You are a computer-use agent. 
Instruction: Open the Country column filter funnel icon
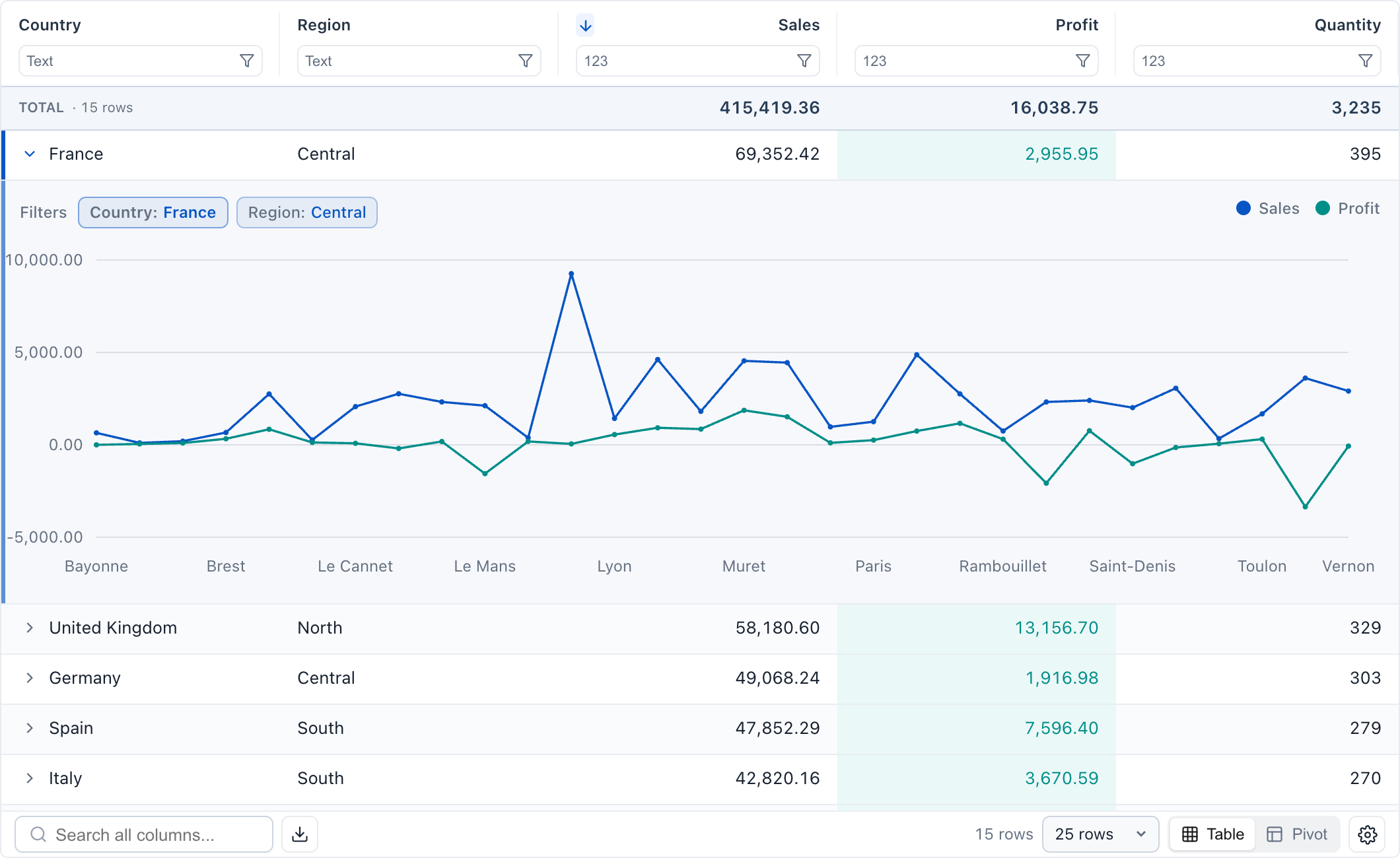click(246, 61)
